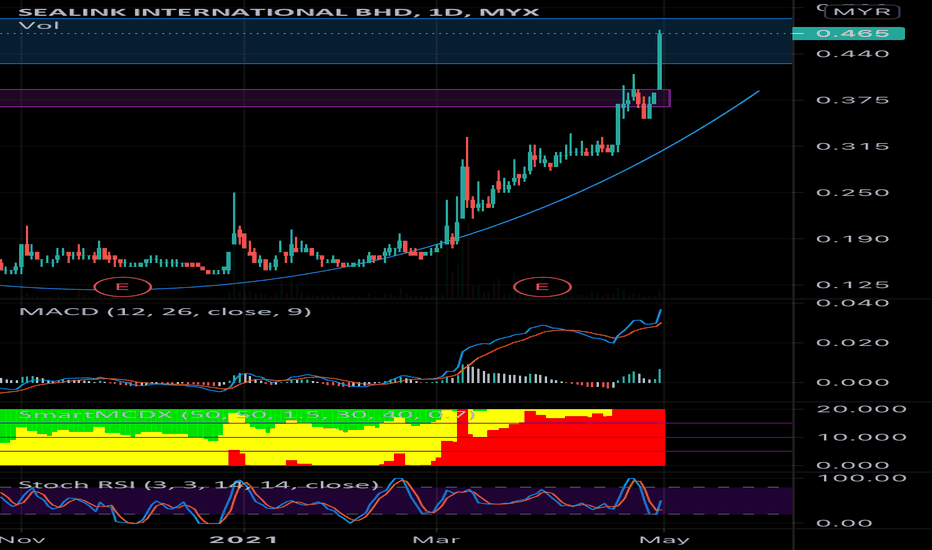
Task: Click the May date axis label
Action: pos(664,540)
